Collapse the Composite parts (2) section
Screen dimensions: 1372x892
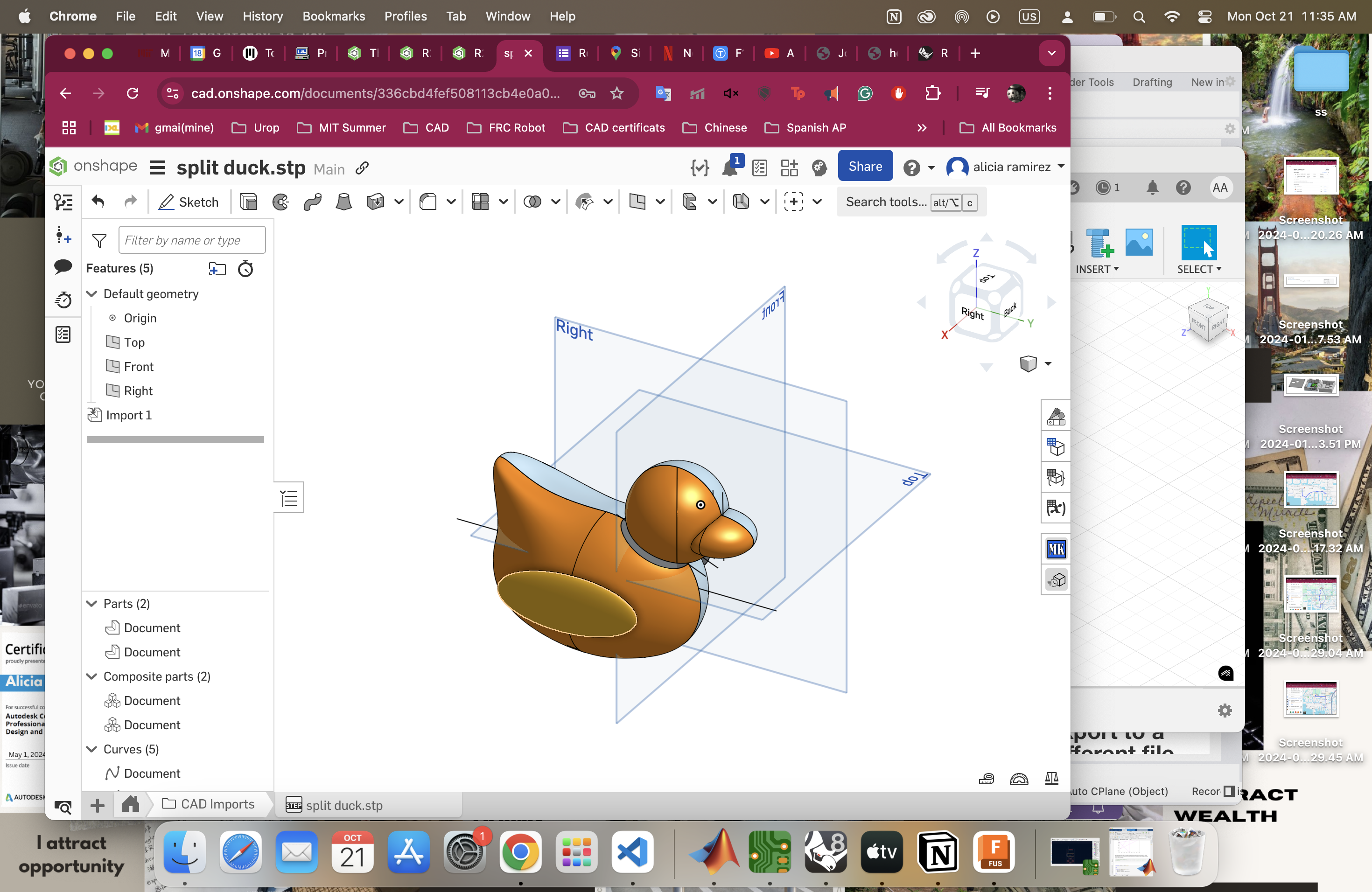click(91, 676)
